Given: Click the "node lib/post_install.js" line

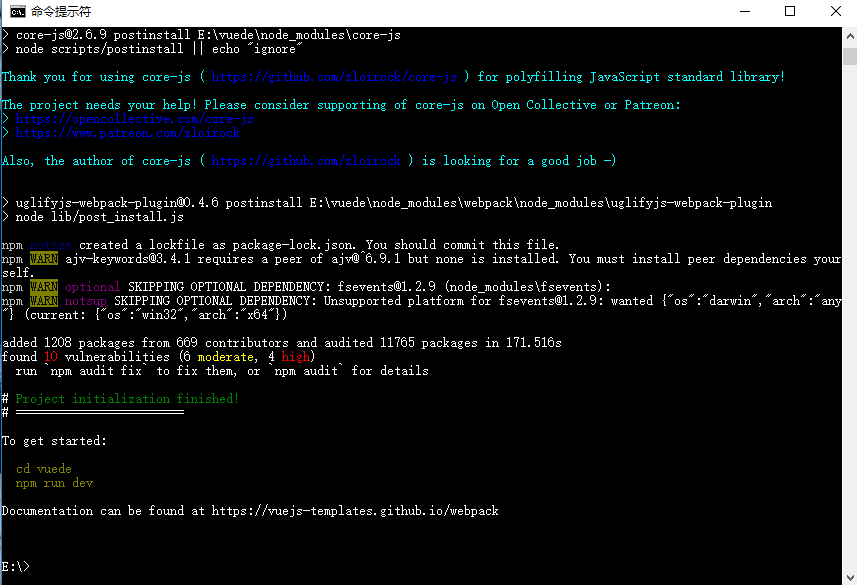Looking at the screenshot, I should (x=99, y=217).
